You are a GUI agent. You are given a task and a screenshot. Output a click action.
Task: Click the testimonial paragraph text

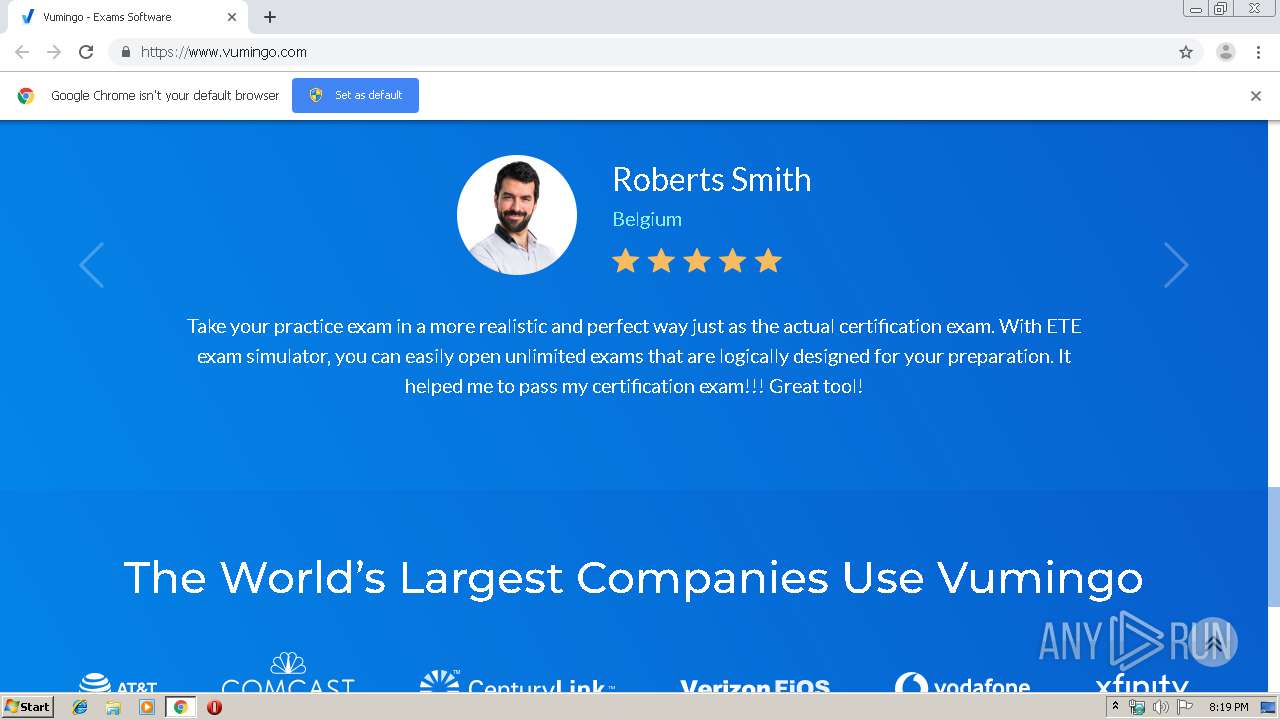point(634,356)
